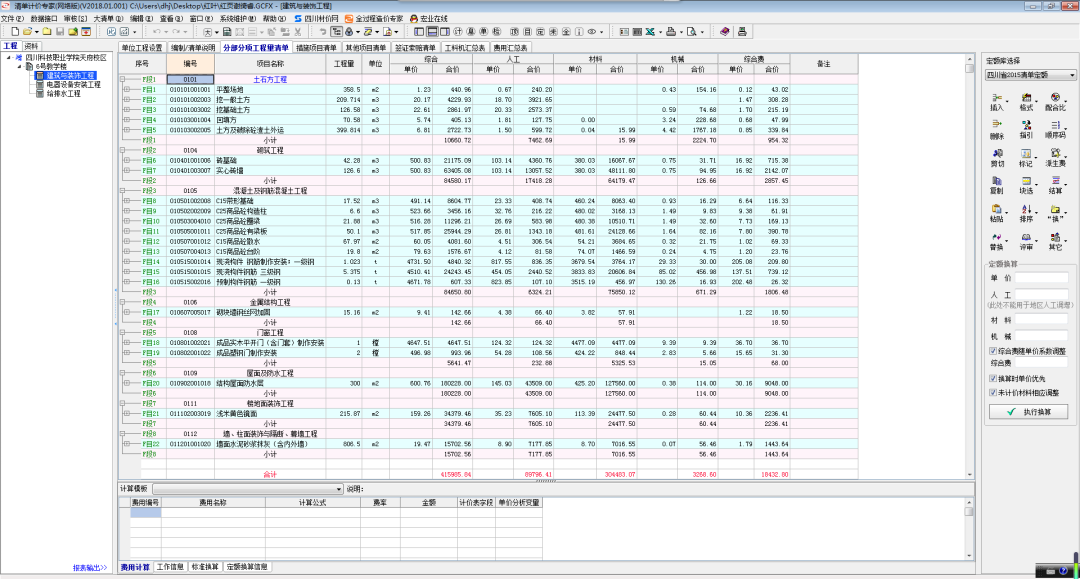Switch to the 费用汇总表 tab
Viewport: 1080px width, 579px height.
click(510, 48)
